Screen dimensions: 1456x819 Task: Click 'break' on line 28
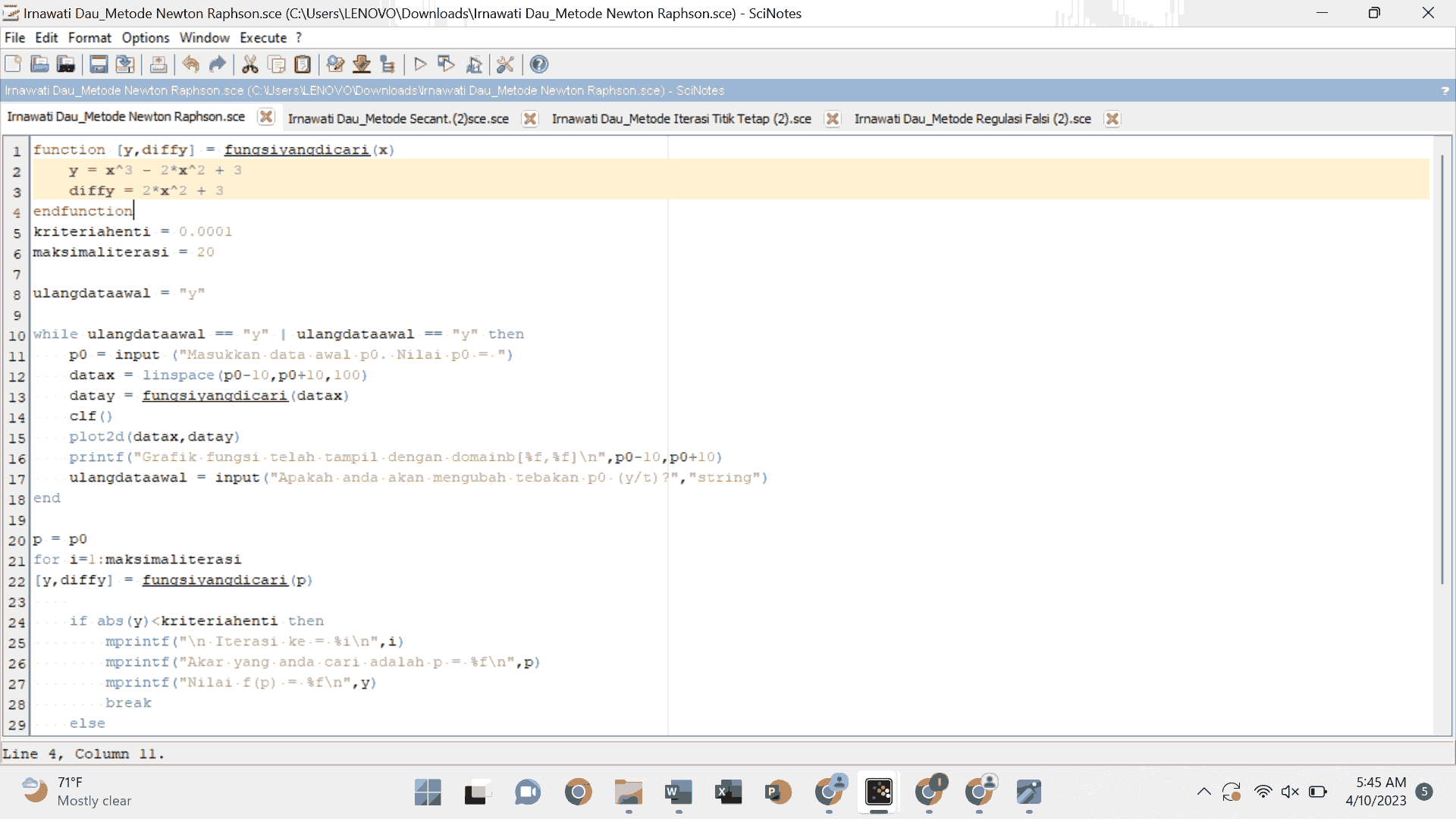pos(128,703)
